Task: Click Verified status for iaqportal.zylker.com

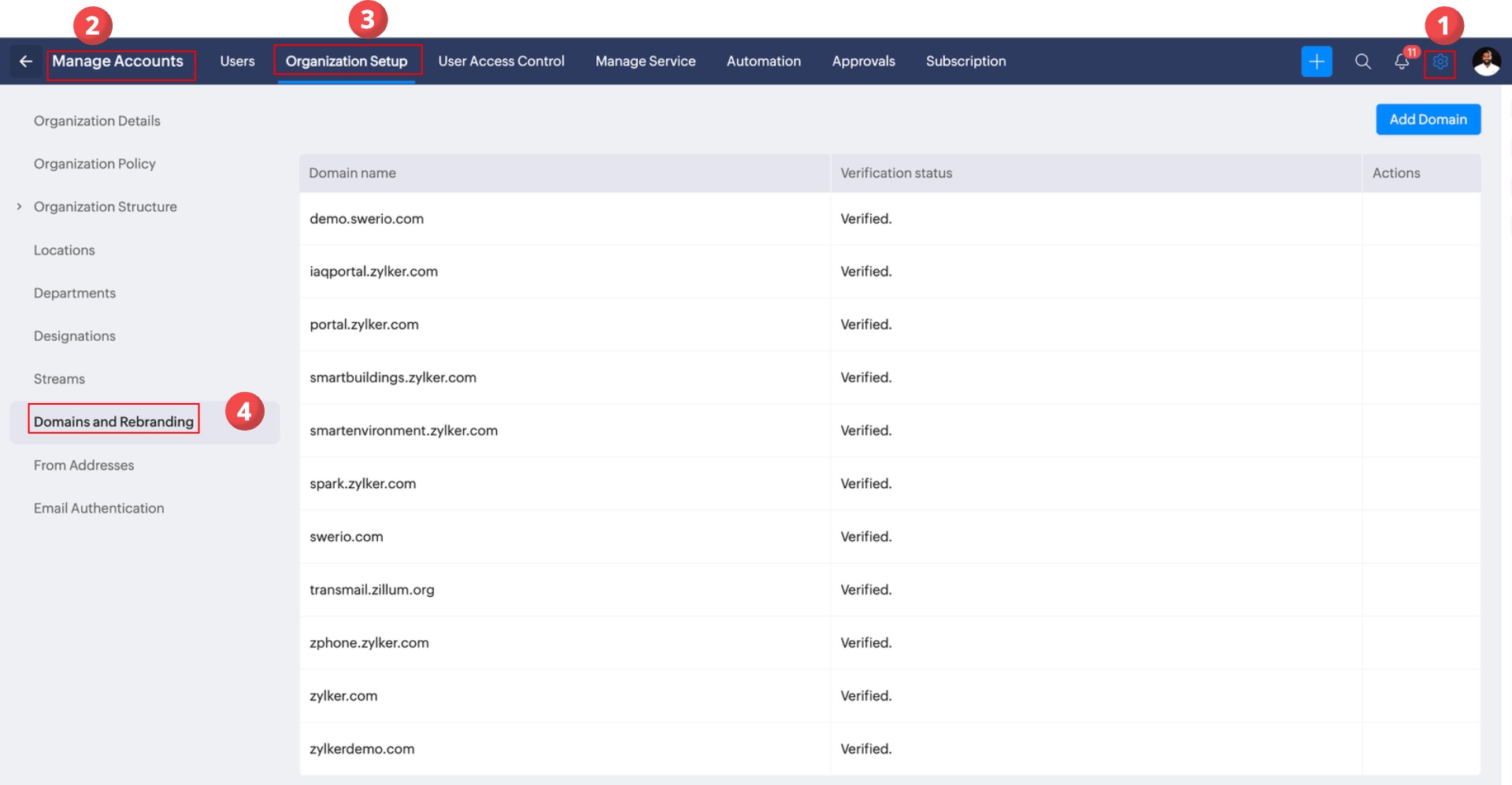Action: click(x=866, y=272)
